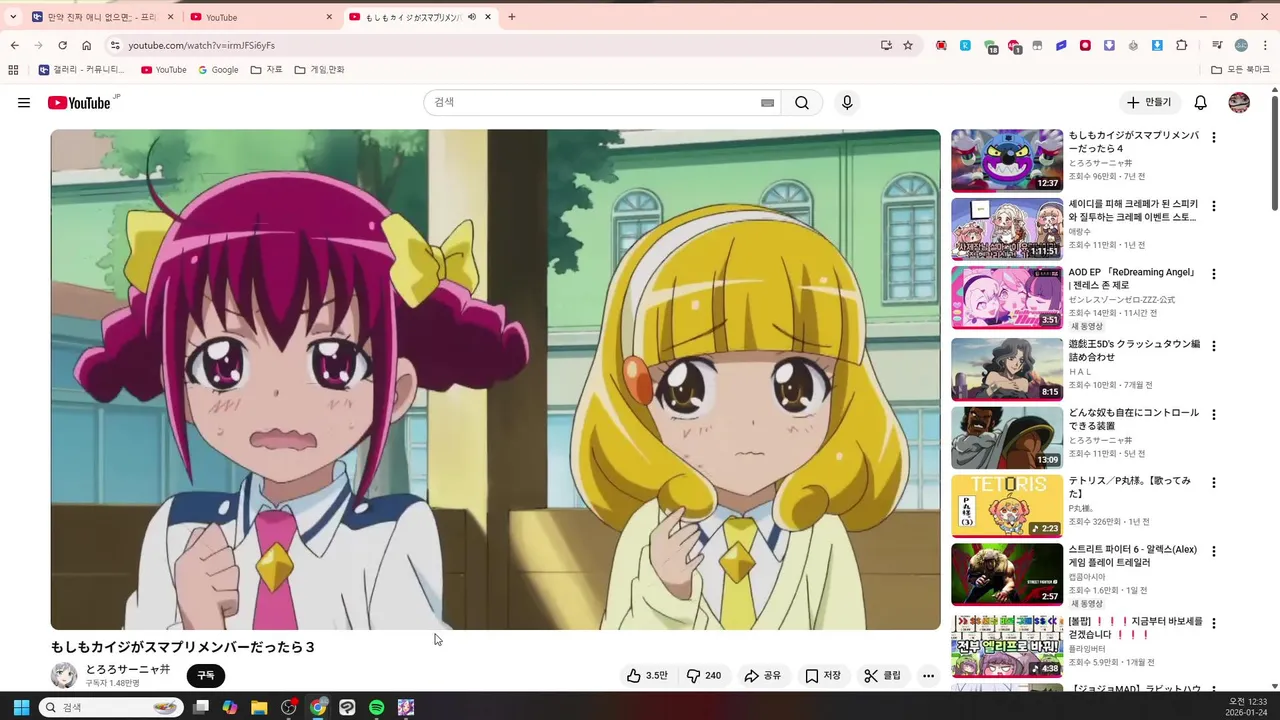Open とろろサーニャ丼 channel name below video
The image size is (1280, 720).
point(128,669)
